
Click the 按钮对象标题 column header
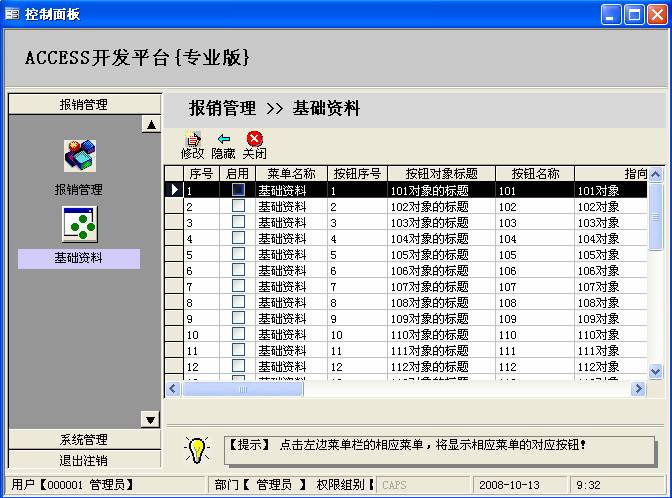441,174
